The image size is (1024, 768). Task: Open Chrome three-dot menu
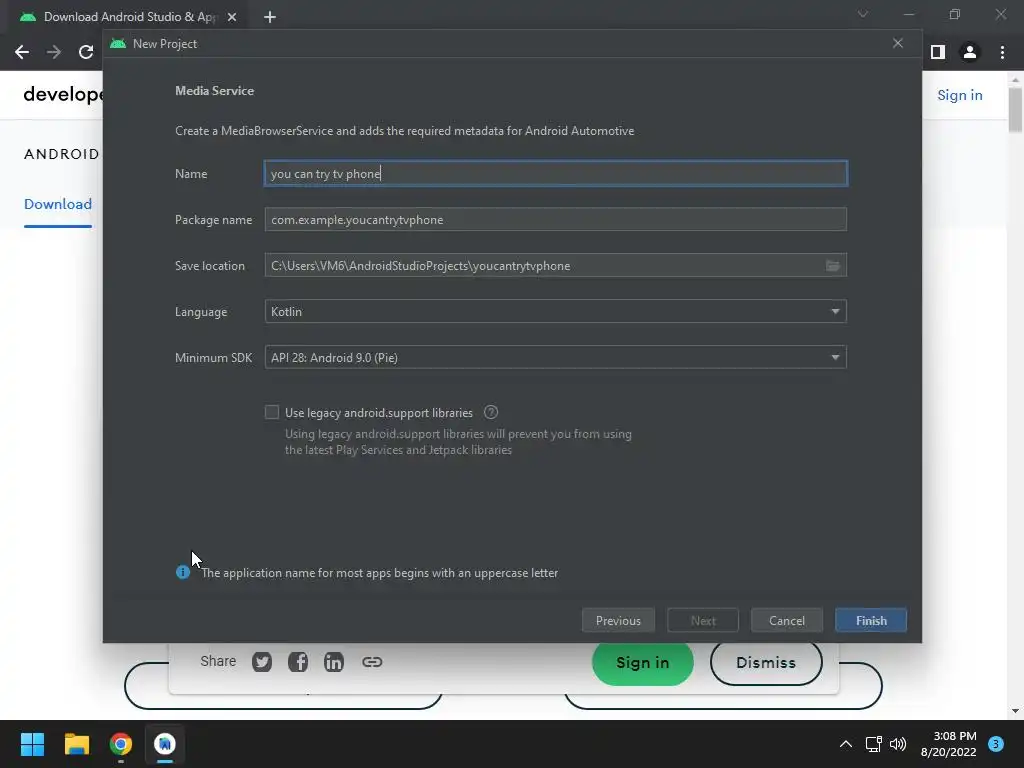[1002, 52]
